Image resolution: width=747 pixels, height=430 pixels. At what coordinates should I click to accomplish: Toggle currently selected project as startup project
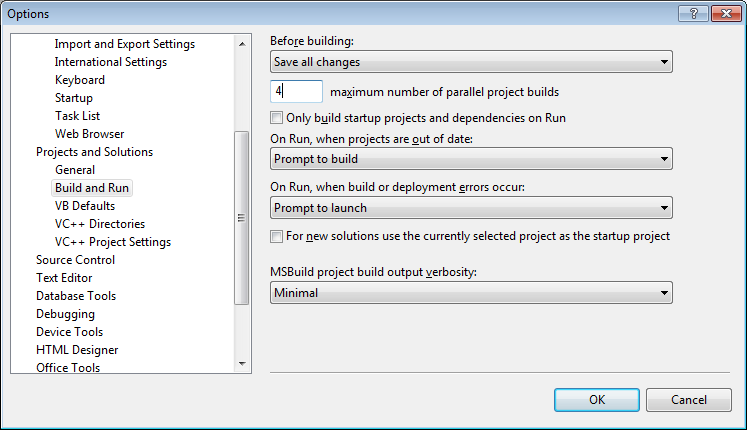277,237
